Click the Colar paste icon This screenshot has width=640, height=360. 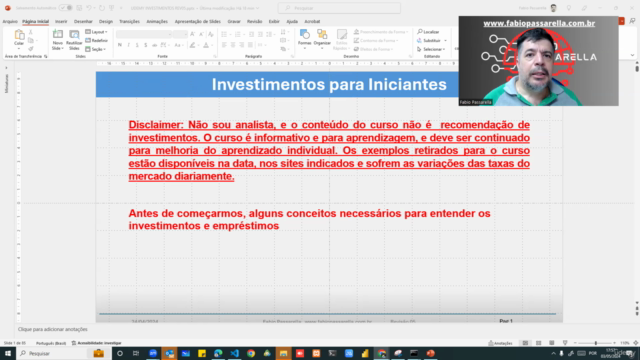pyautogui.click(x=19, y=35)
